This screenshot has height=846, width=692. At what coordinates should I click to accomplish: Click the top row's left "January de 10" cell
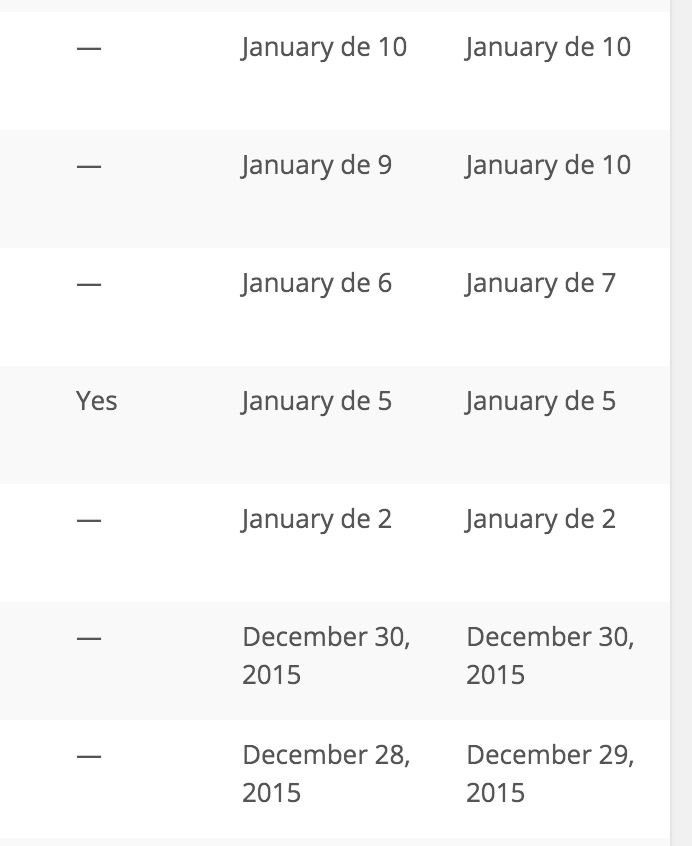tap(324, 47)
